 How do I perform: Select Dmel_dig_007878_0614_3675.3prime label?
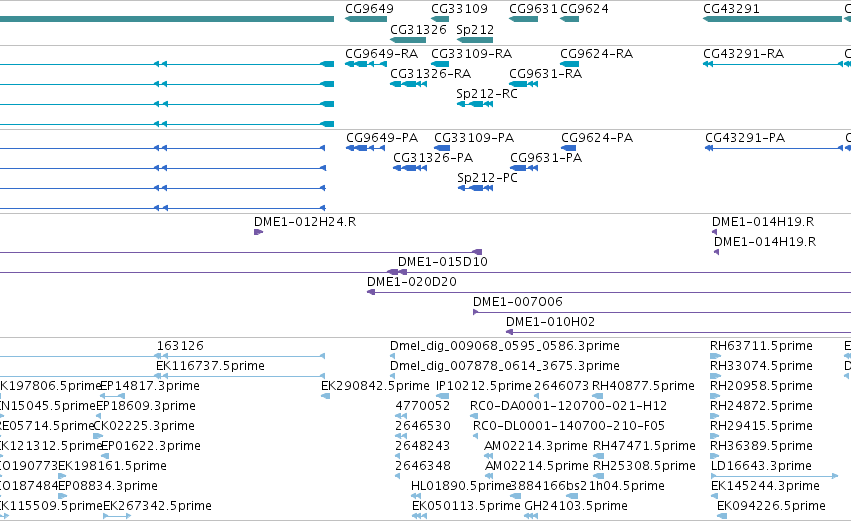click(x=505, y=366)
